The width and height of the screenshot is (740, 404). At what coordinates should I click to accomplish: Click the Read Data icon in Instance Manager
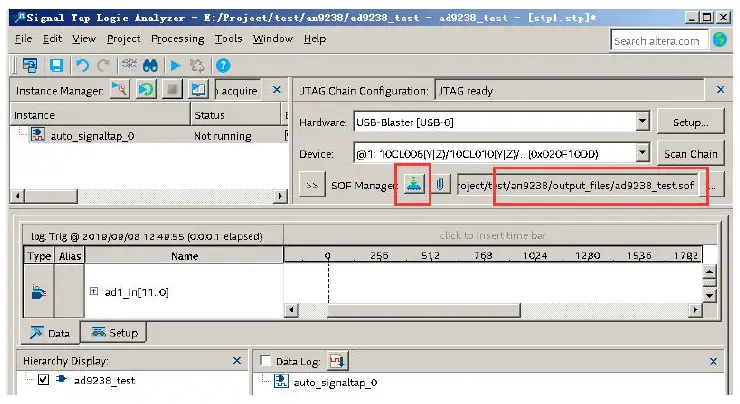[198, 89]
